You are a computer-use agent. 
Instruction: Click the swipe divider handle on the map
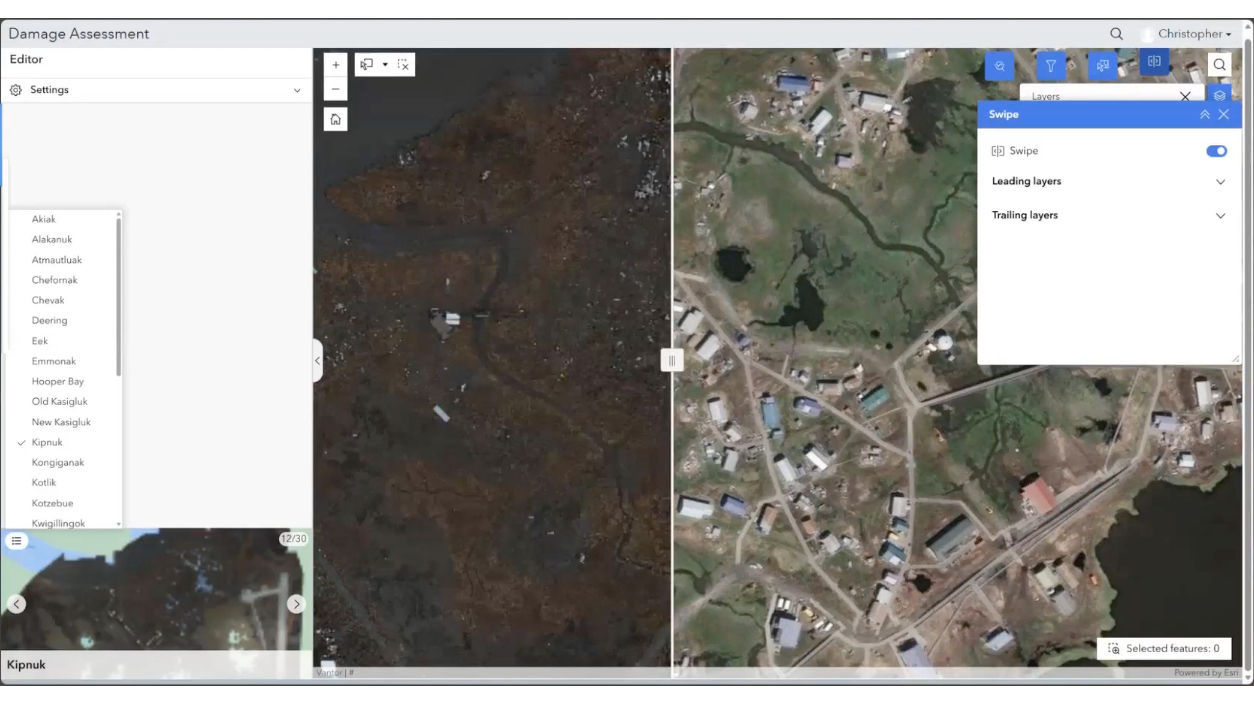[671, 360]
